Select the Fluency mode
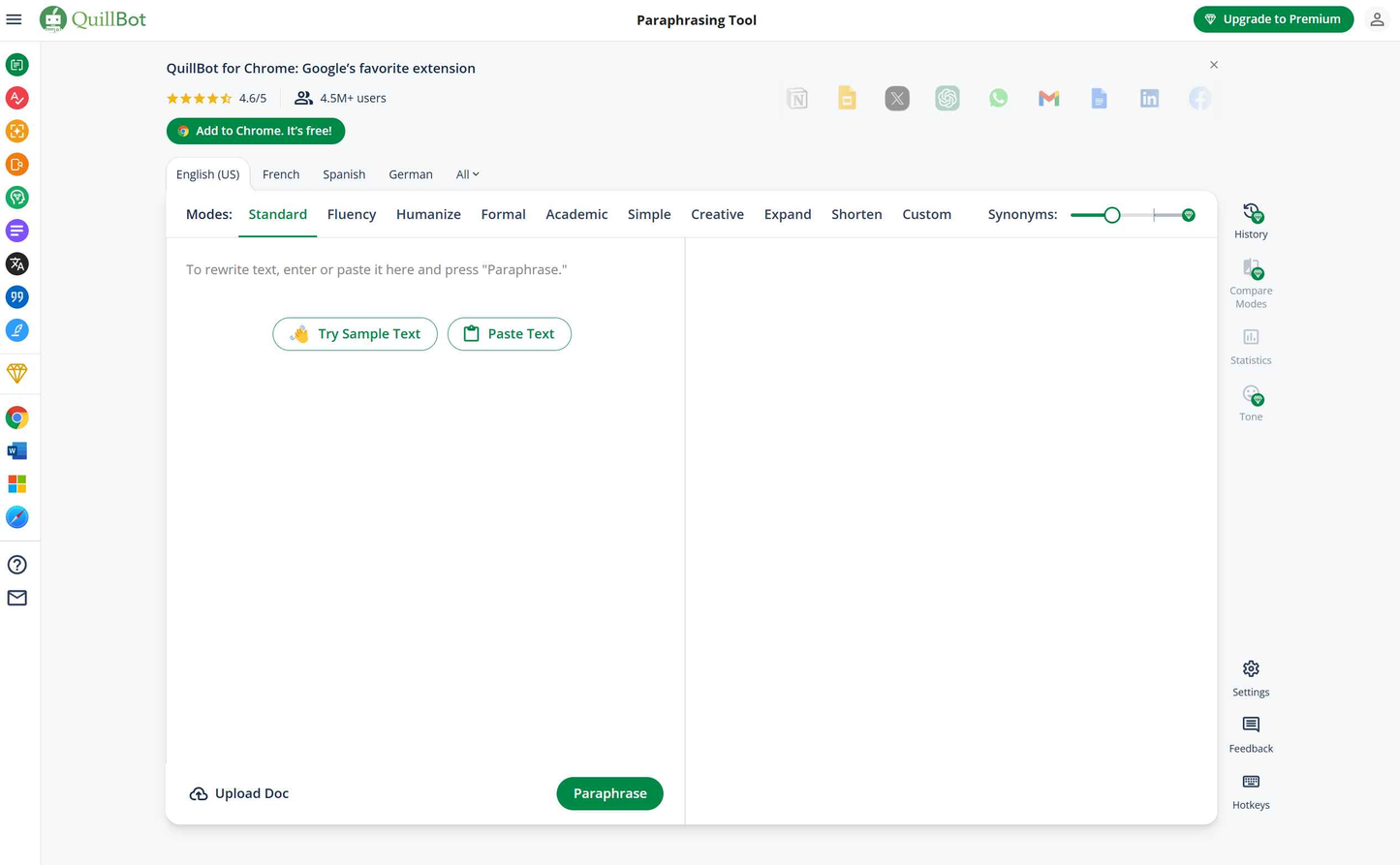The image size is (1400, 865). [352, 214]
